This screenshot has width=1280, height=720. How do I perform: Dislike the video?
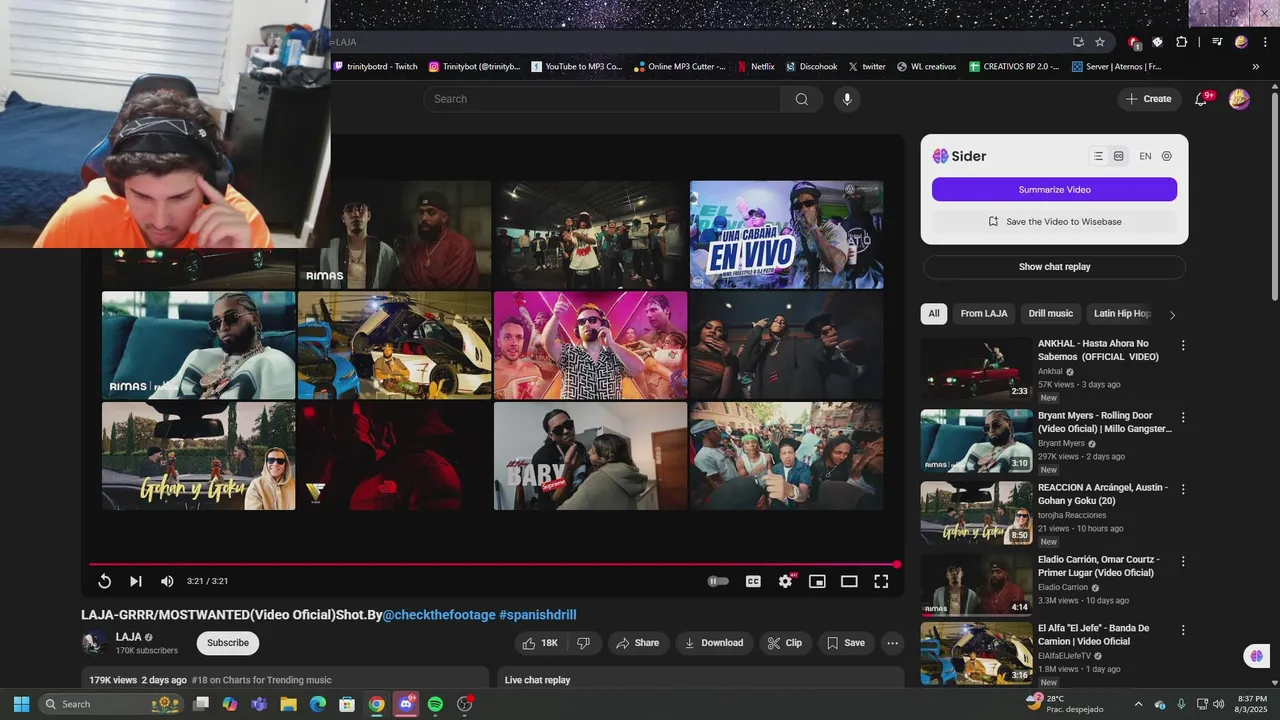tap(584, 643)
